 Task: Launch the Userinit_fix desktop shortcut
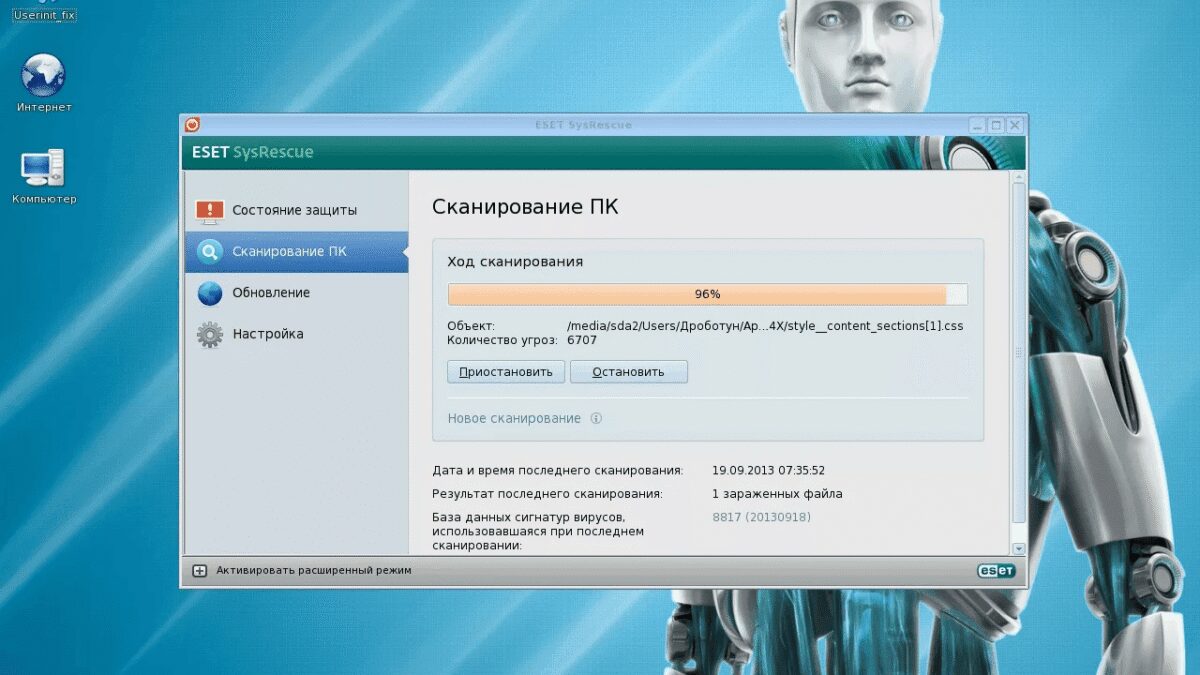[x=44, y=16]
